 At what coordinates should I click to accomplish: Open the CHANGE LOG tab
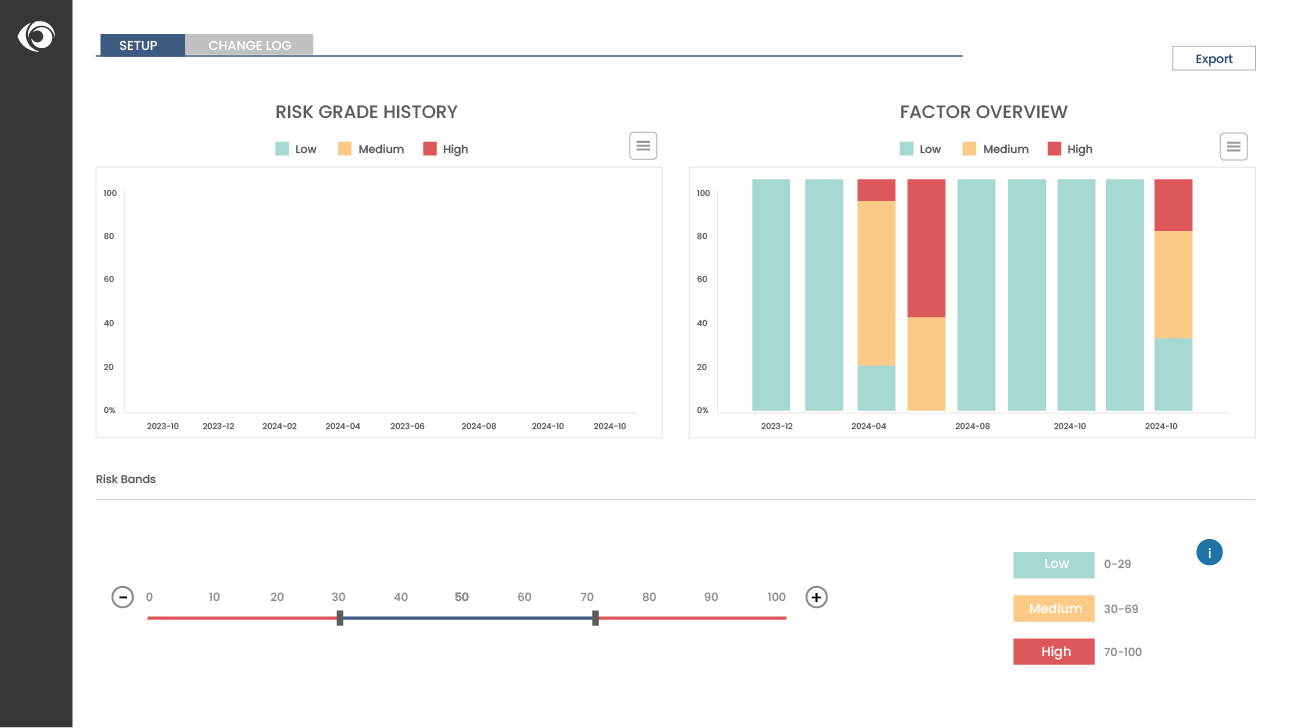coord(249,45)
